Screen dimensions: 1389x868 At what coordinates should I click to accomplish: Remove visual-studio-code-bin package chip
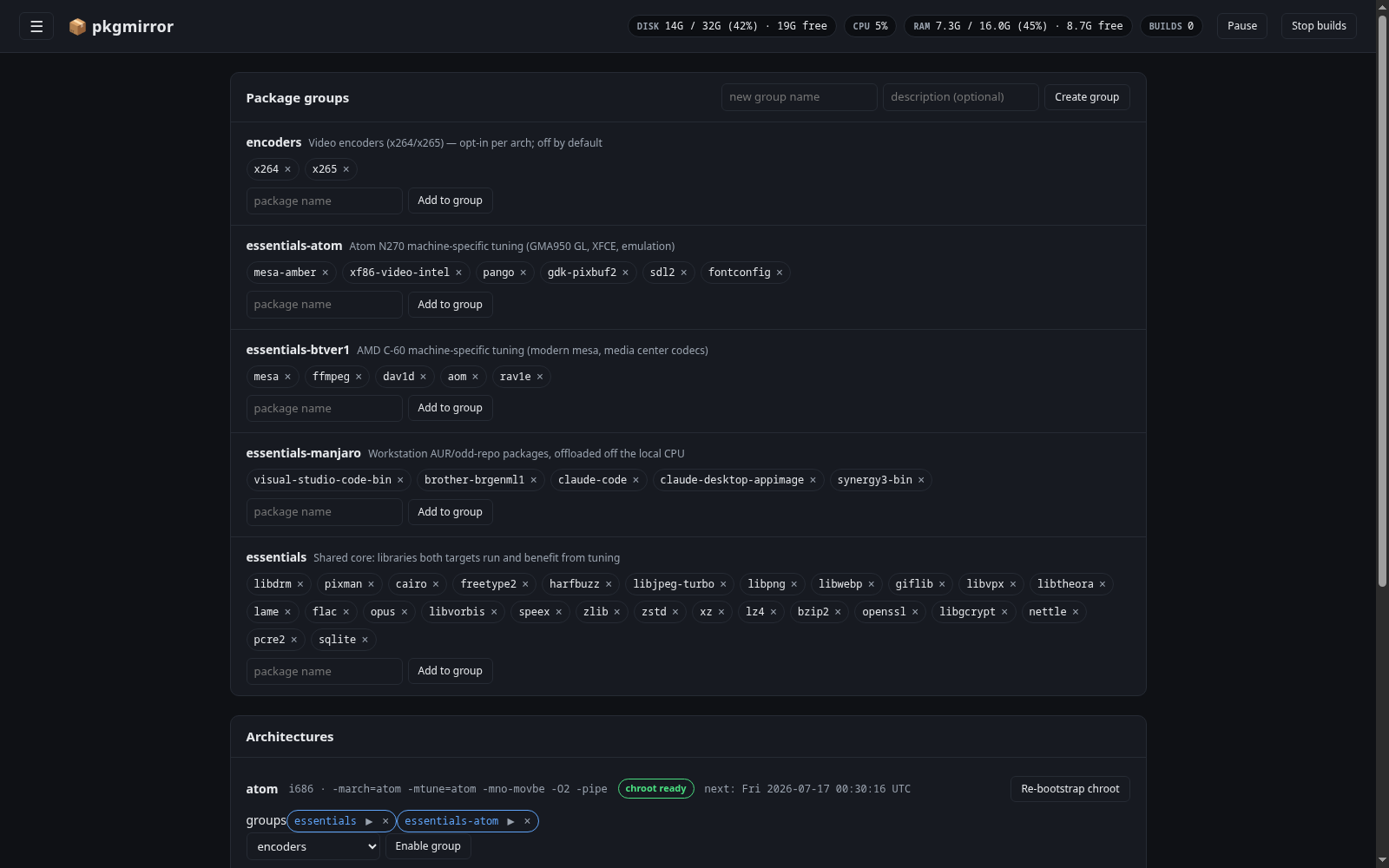400,480
